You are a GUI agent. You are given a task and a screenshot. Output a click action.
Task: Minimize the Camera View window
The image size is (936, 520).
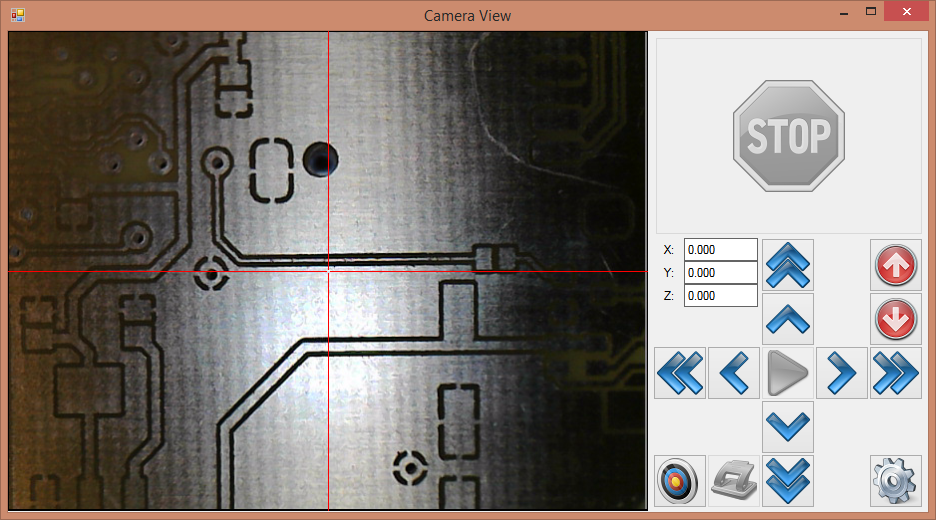coord(844,13)
